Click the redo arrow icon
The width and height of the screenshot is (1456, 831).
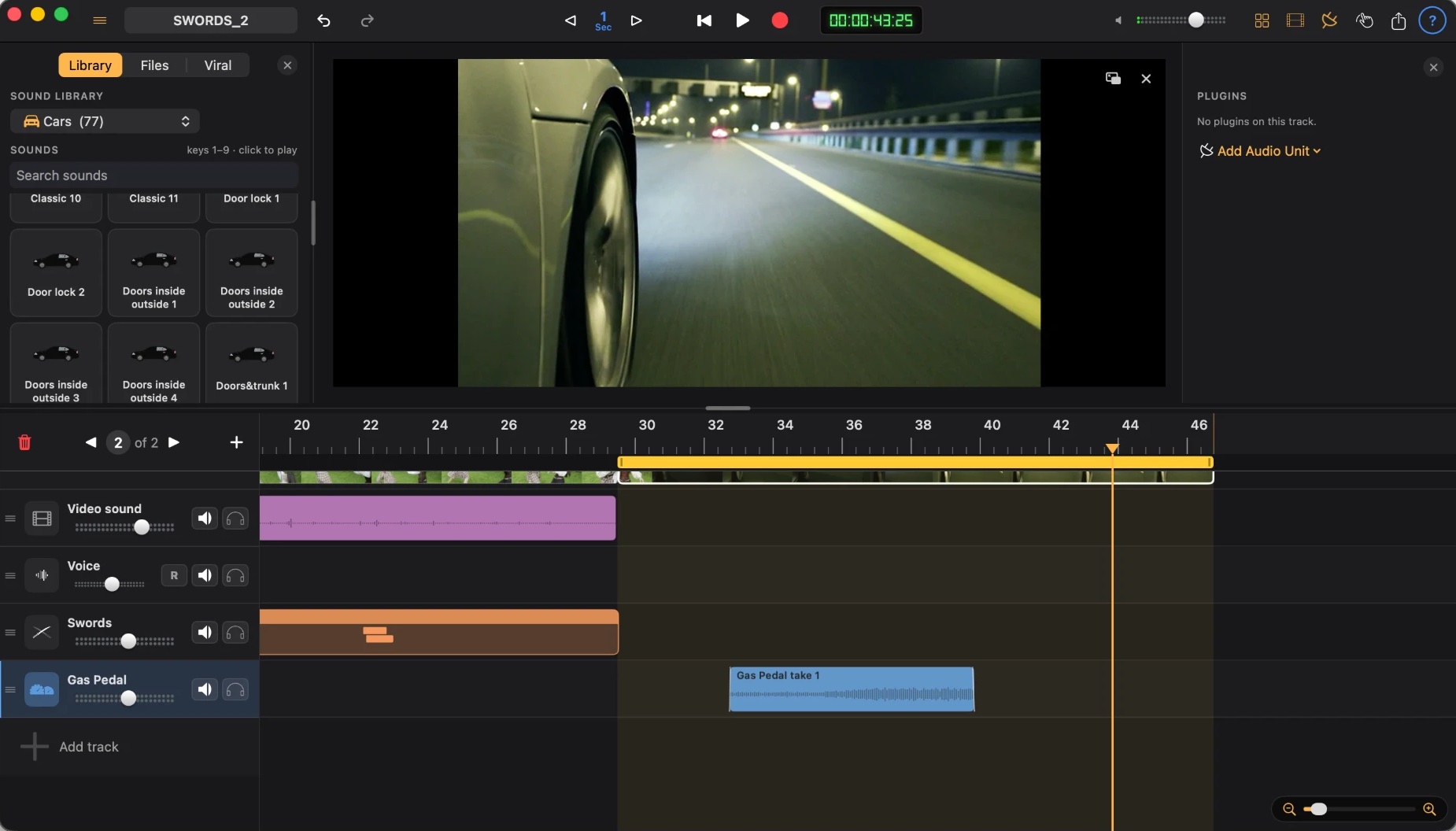pos(367,20)
